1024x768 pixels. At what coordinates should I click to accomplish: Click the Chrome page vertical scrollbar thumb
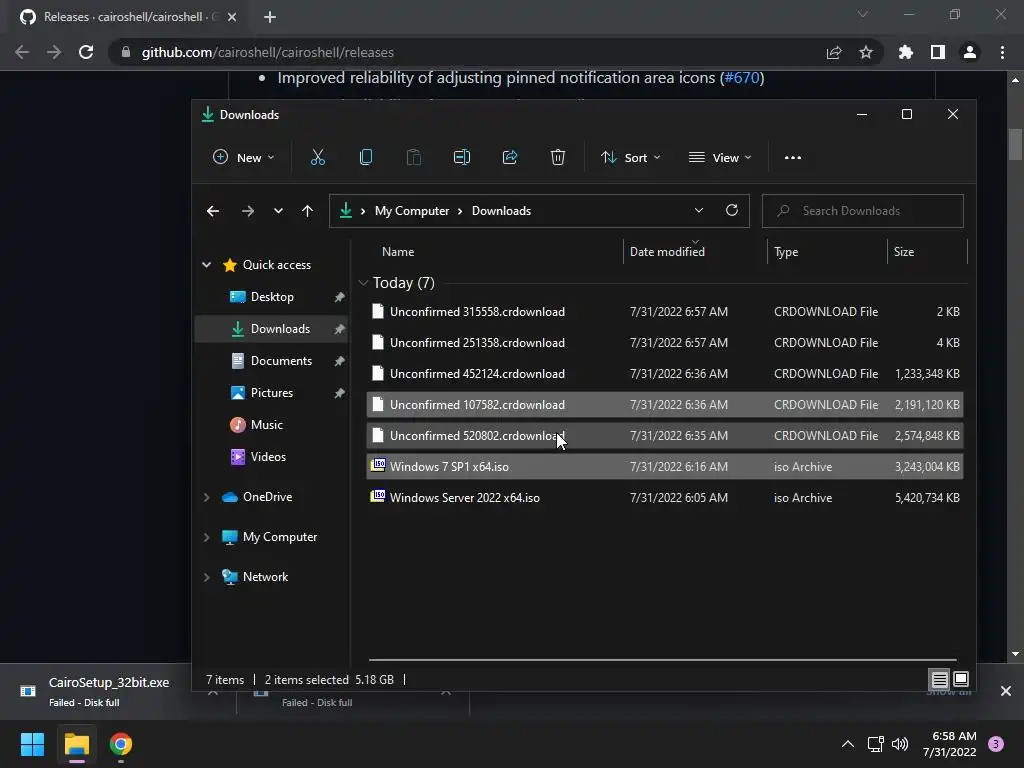pos(1015,144)
